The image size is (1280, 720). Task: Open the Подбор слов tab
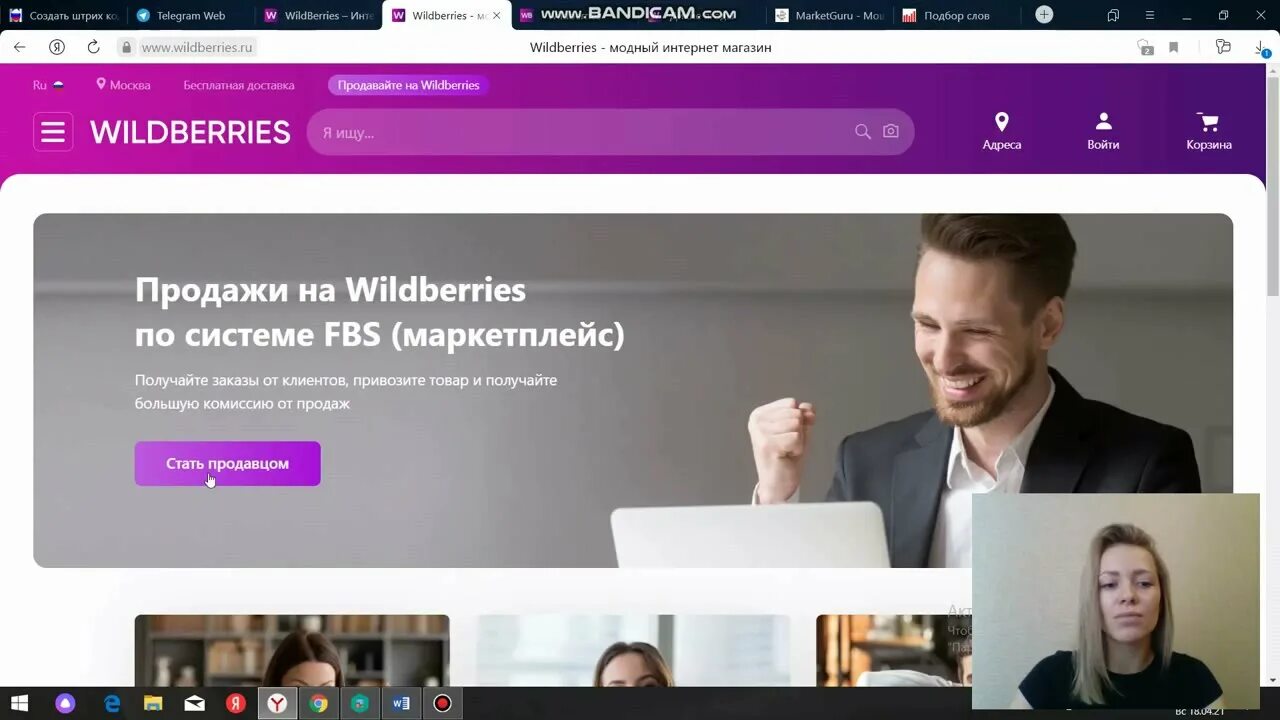(x=956, y=15)
